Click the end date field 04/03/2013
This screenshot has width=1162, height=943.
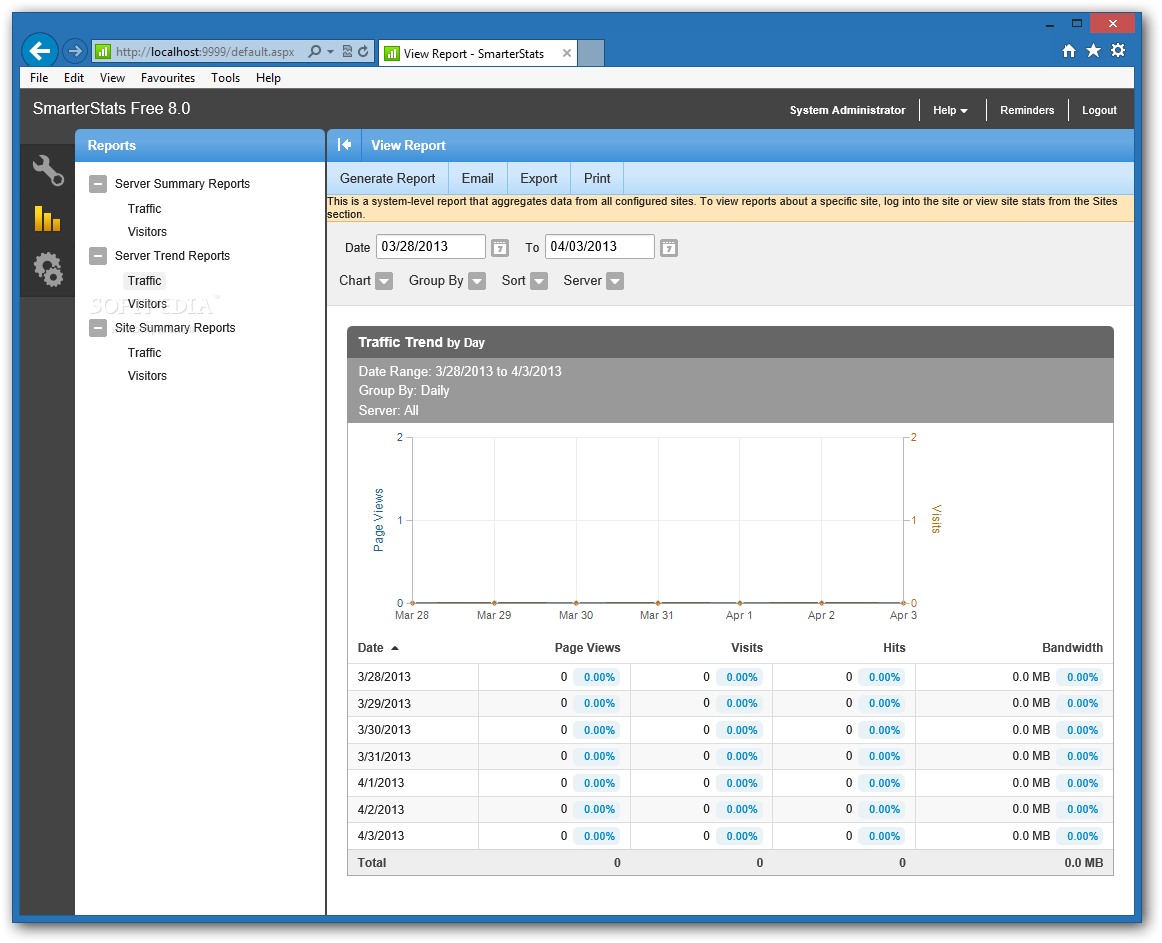click(600, 247)
